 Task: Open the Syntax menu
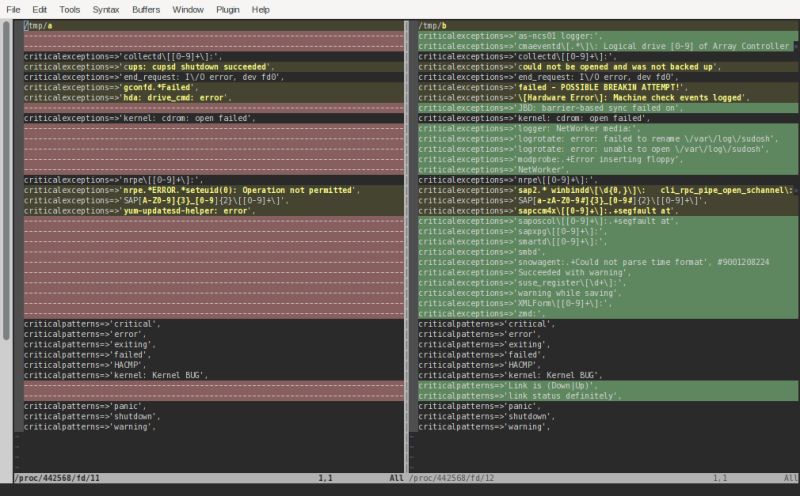point(106,9)
